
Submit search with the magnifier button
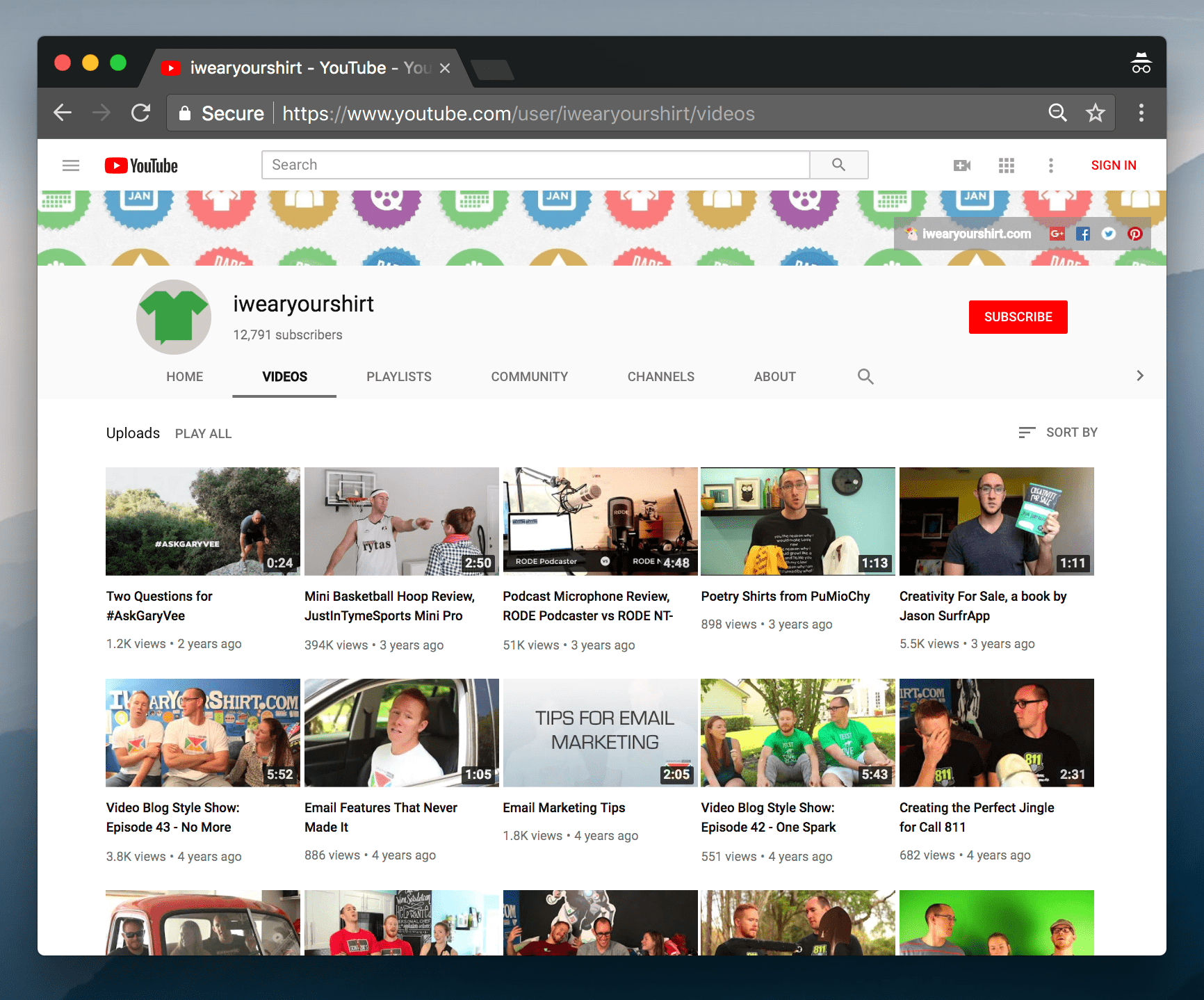(x=839, y=165)
